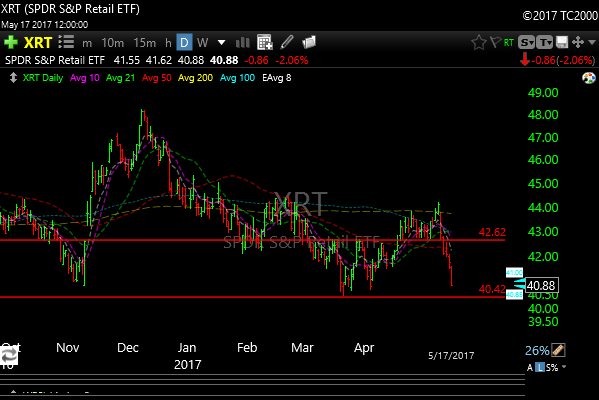Select the Daily 'D' timeframe
Screen dimensions: 599x400
184,42
